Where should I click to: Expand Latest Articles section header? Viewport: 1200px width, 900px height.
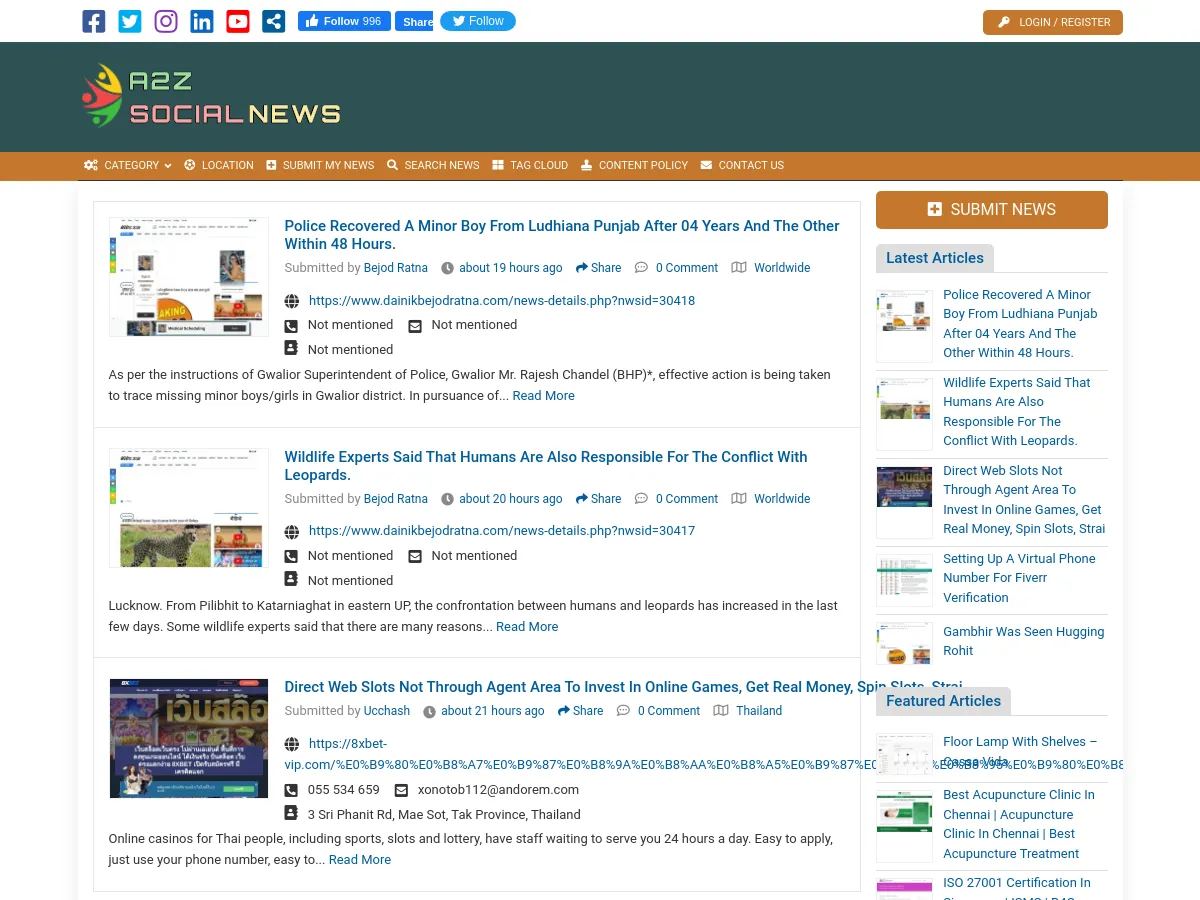934,258
